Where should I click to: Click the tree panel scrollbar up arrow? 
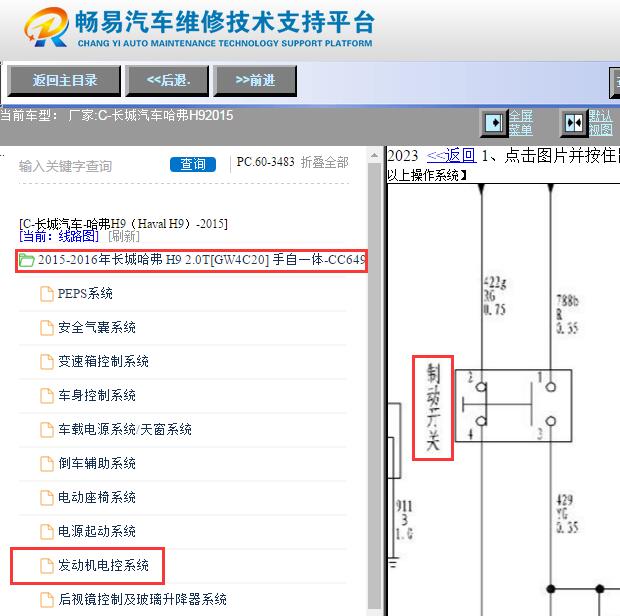point(374,155)
